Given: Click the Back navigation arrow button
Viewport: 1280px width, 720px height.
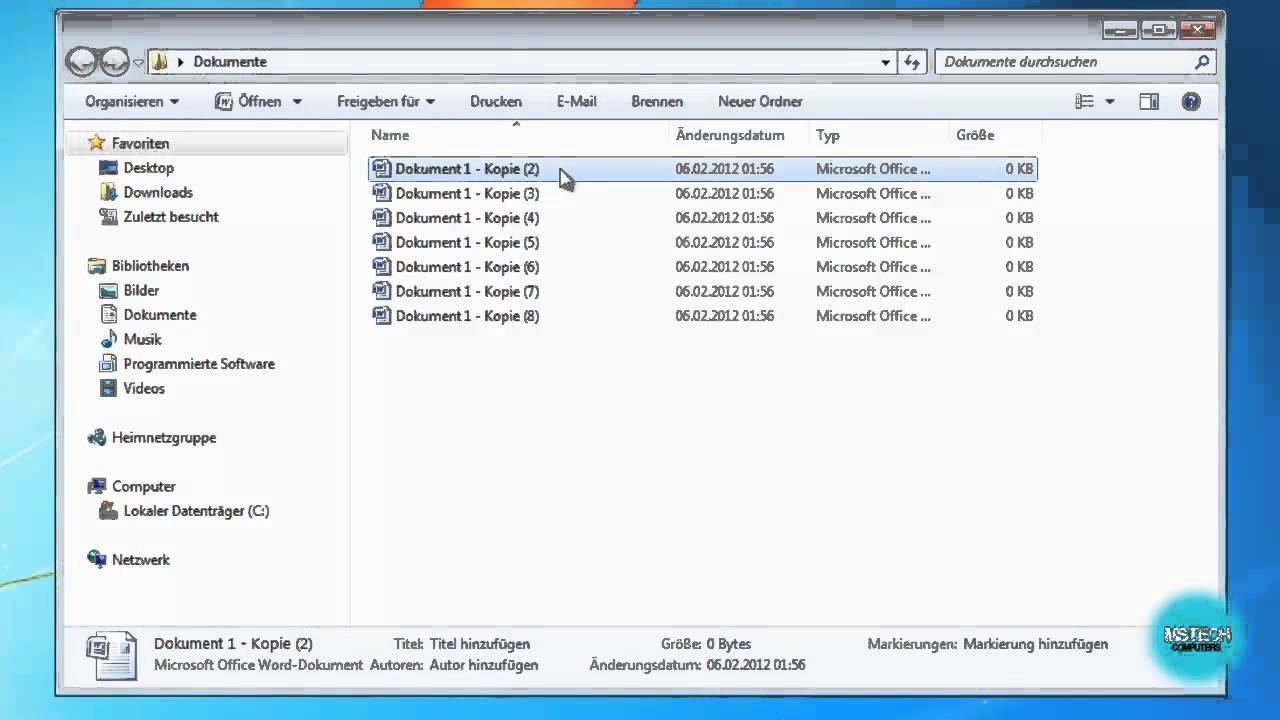Looking at the screenshot, I should (x=82, y=62).
